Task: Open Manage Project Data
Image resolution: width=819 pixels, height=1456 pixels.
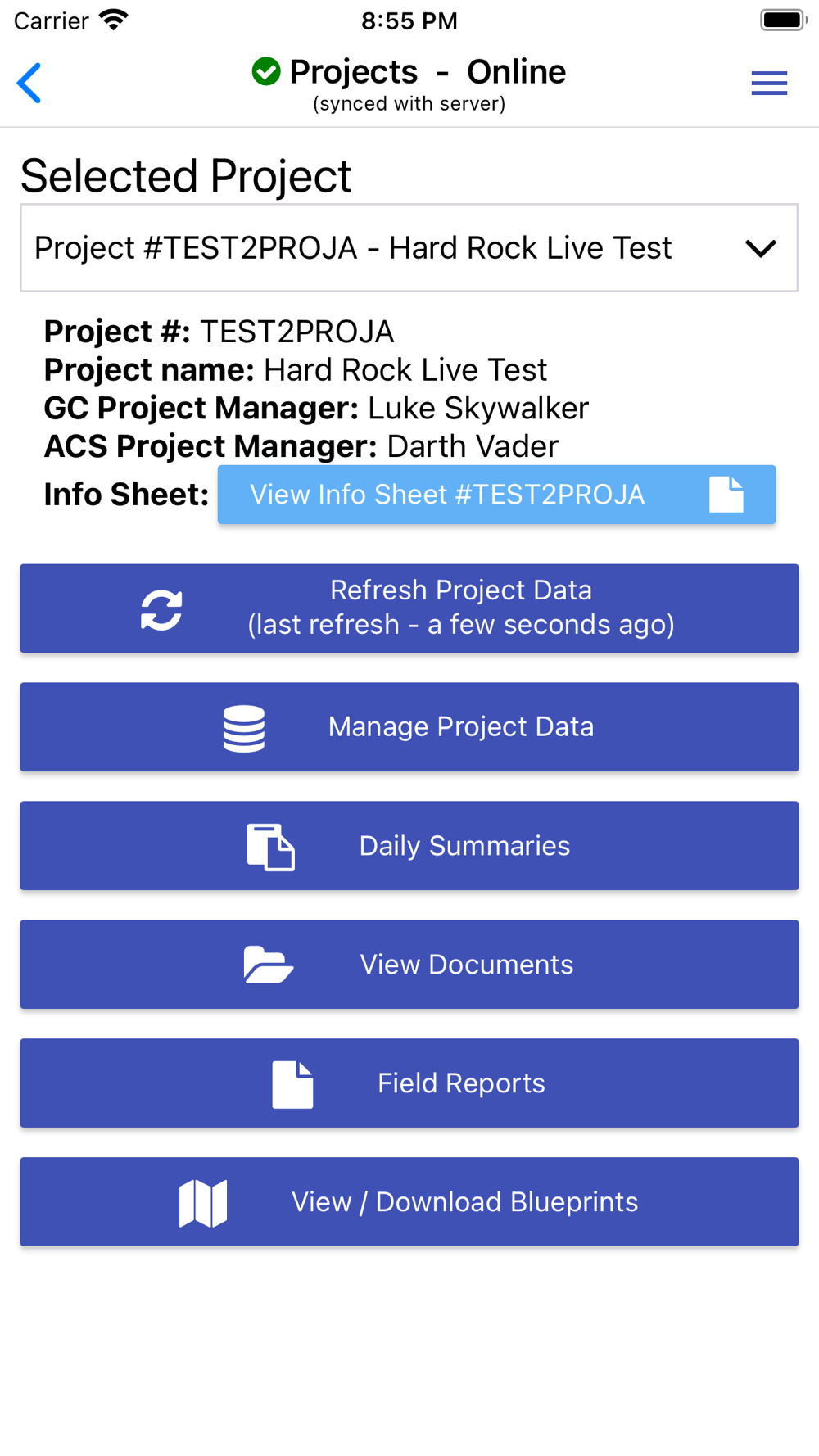Action: (409, 727)
